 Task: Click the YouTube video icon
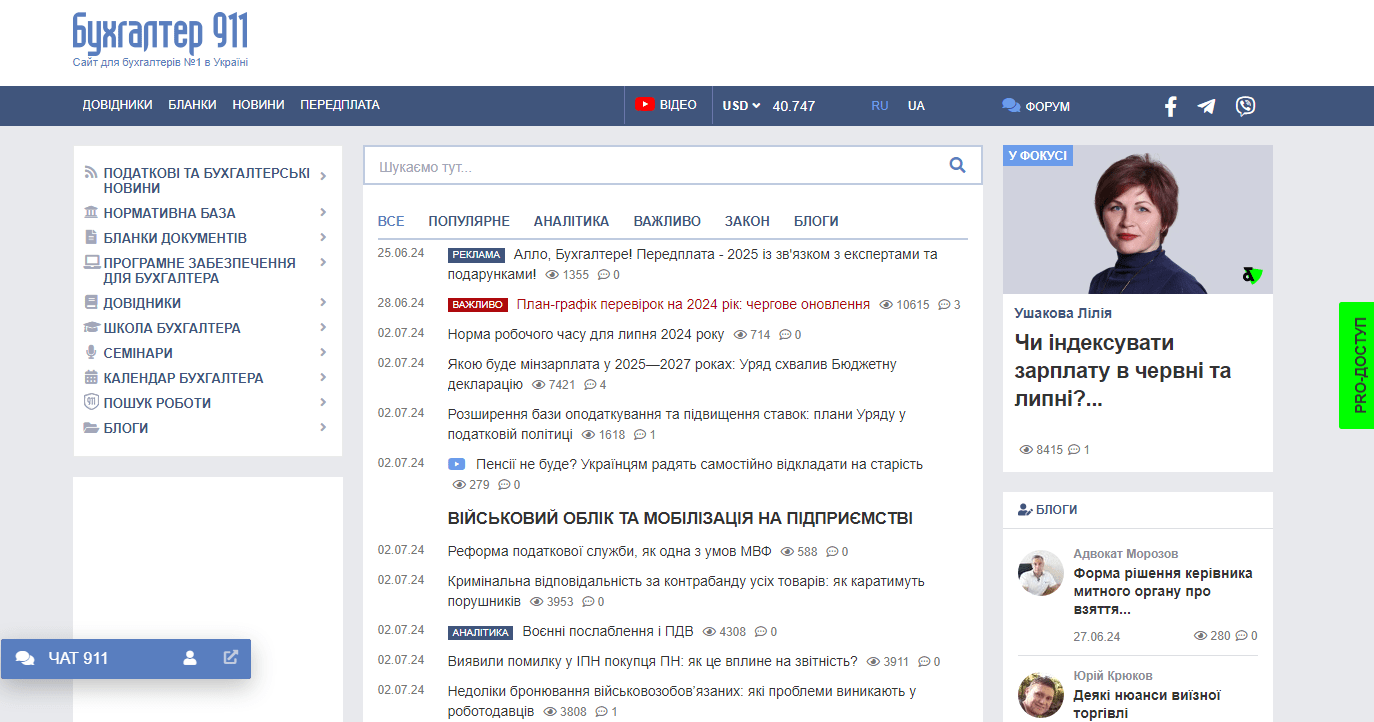coord(645,104)
